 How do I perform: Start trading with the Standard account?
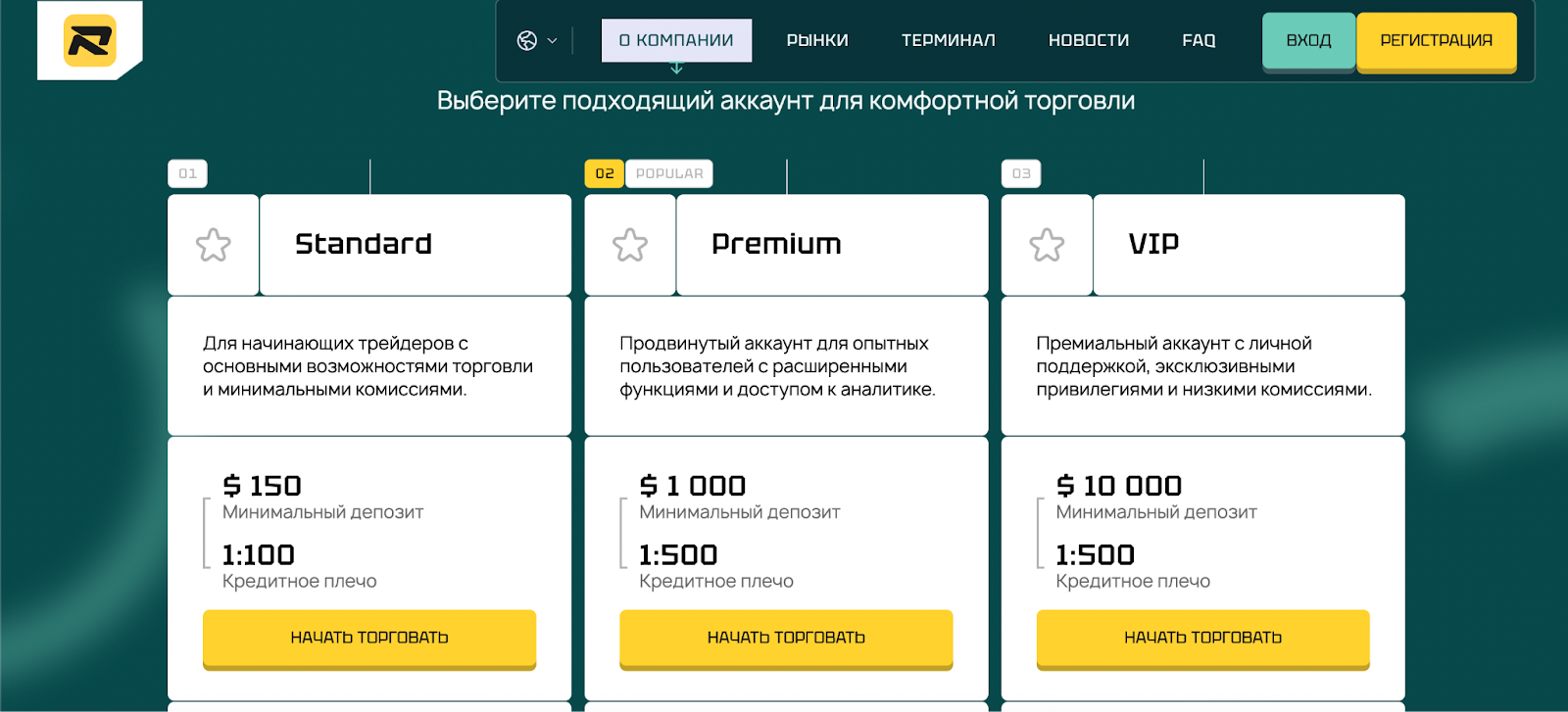369,638
